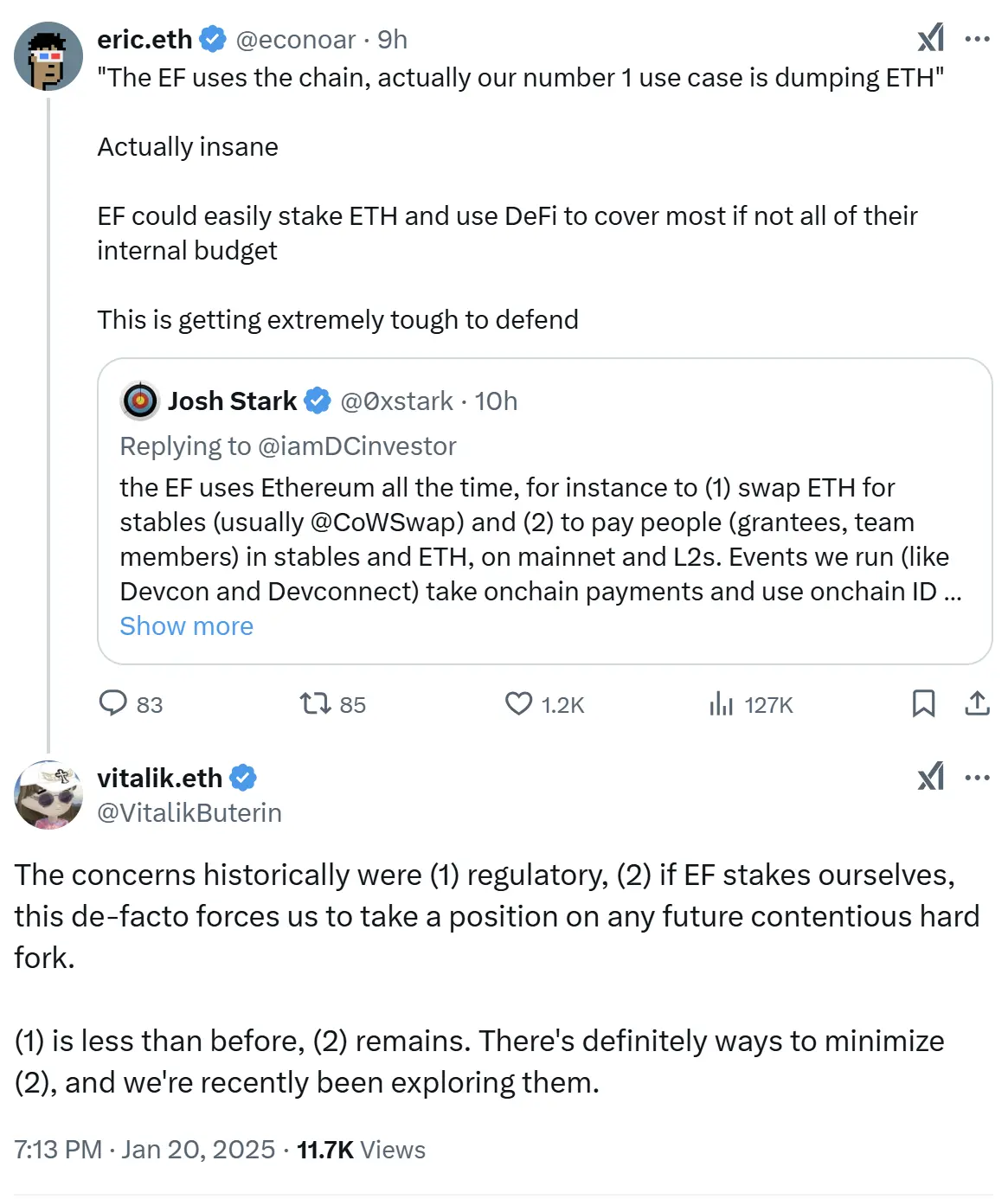Viewport: 1008px width, 1199px height.
Task: View analytics showing 127K views
Action: (721, 704)
